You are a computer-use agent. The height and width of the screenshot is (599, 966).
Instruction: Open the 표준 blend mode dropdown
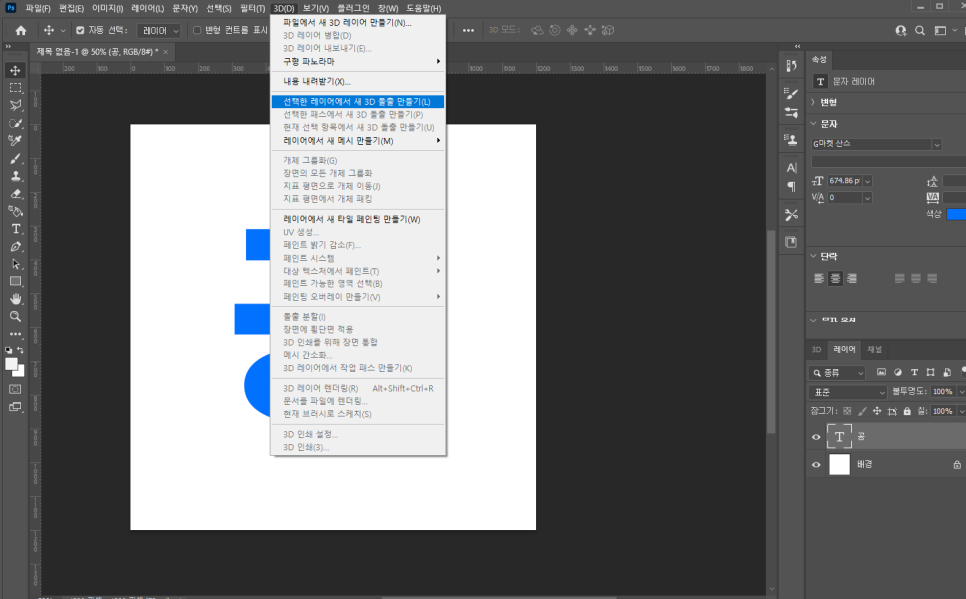pos(848,392)
